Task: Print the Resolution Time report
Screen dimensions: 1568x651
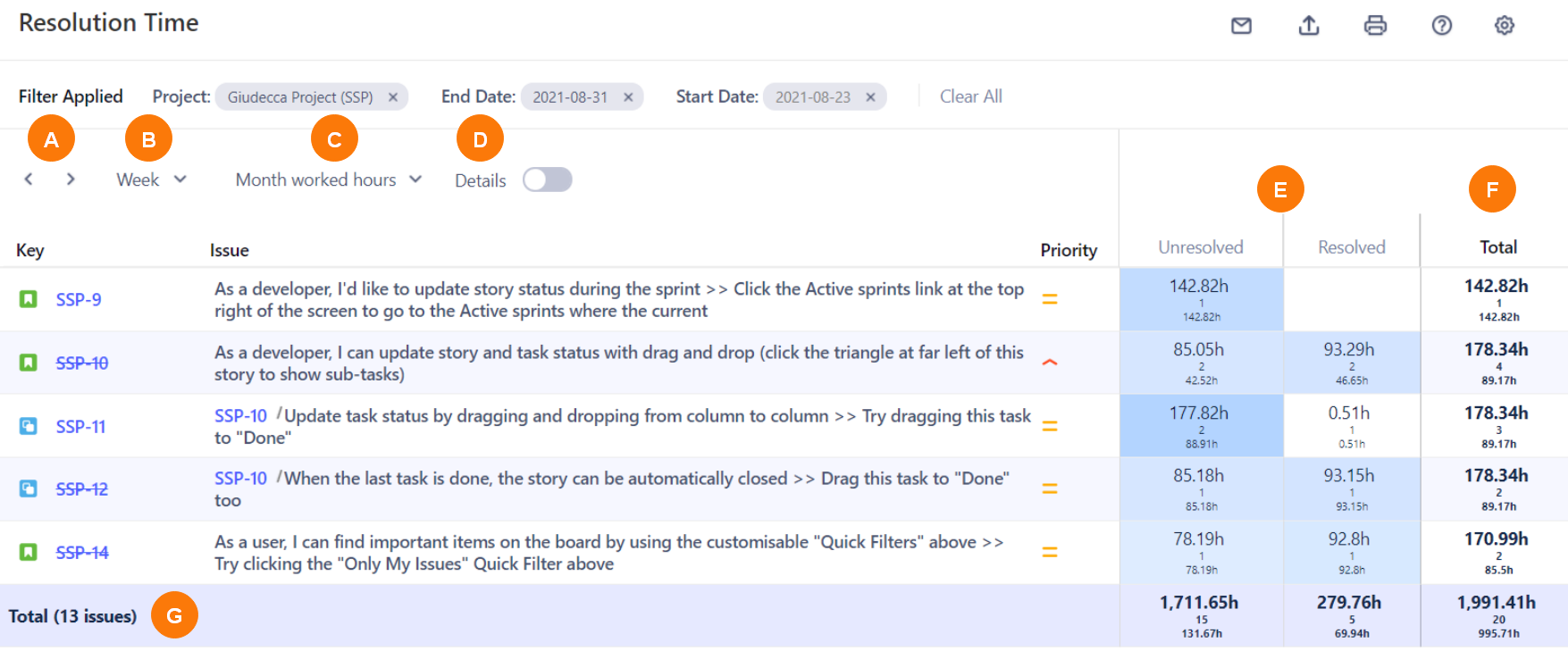Action: (x=1375, y=26)
